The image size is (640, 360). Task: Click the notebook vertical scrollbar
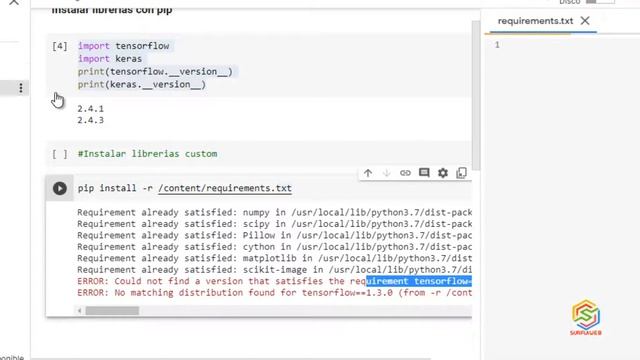point(476,95)
